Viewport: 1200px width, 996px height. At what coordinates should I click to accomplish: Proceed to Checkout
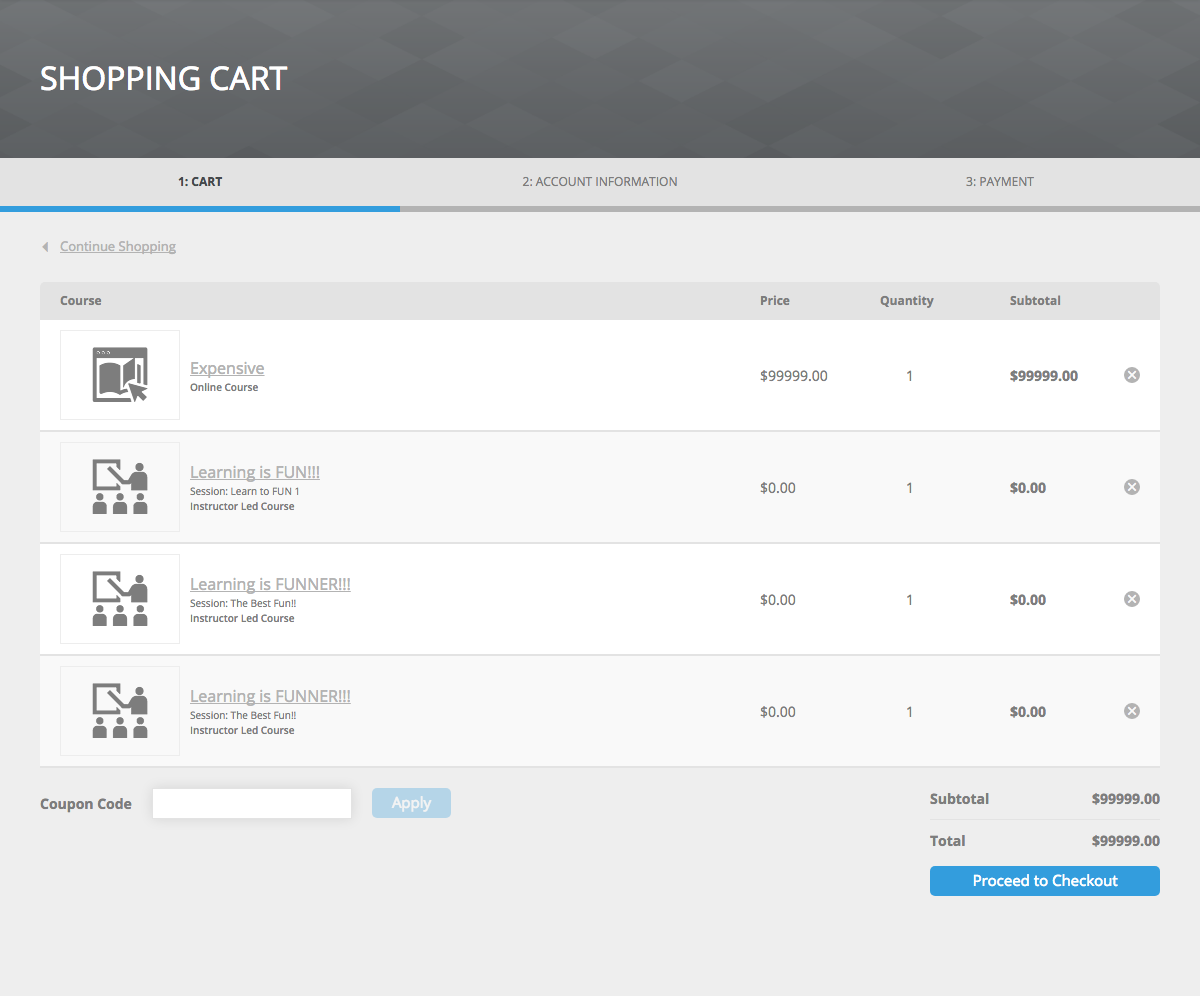(1045, 881)
